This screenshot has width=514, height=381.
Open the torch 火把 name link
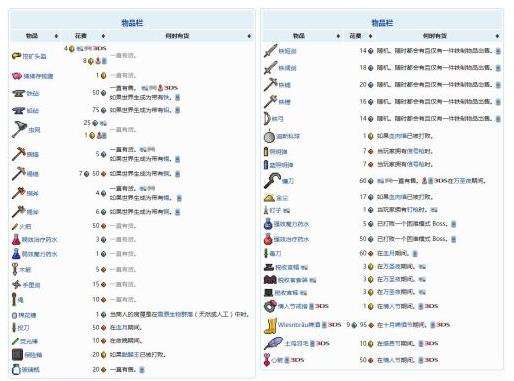click(x=25, y=227)
